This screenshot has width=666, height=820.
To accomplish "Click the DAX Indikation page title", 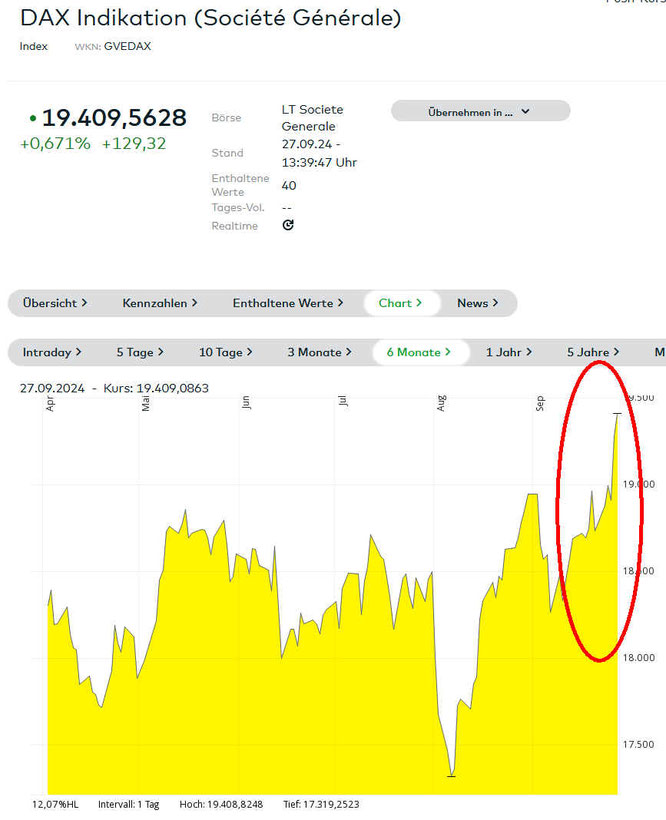I will [211, 18].
